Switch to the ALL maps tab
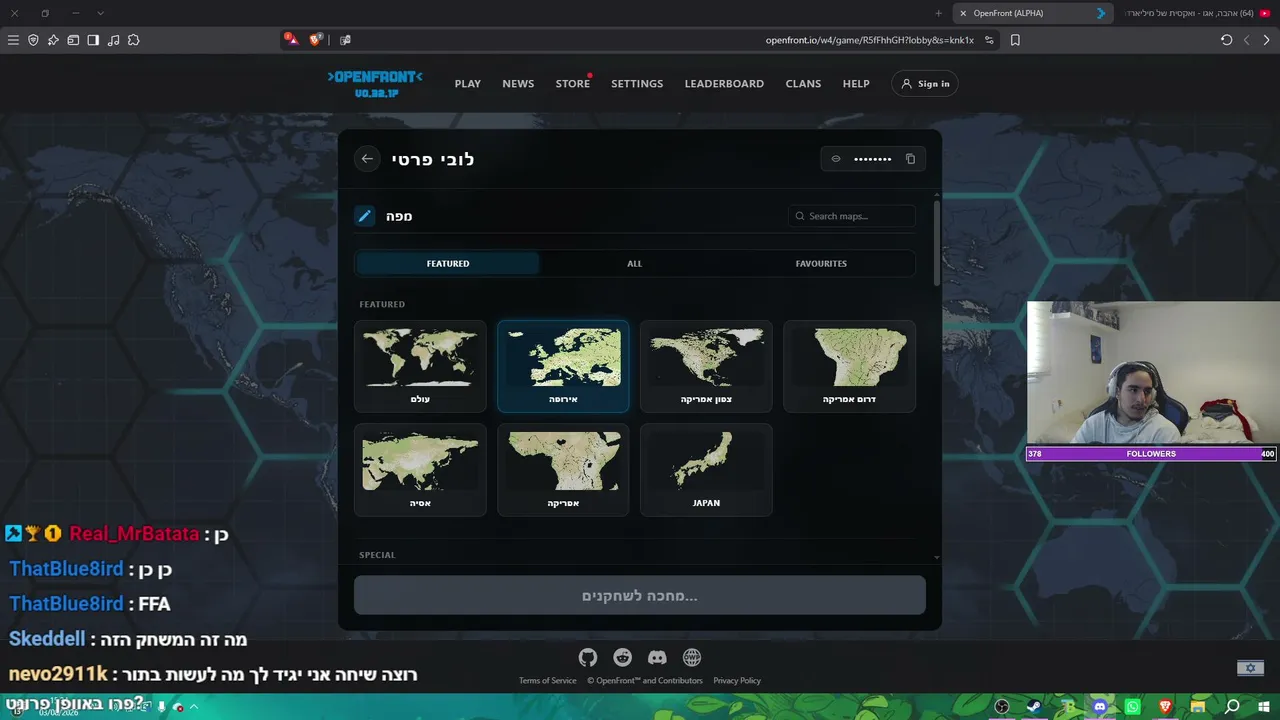Viewport: 1280px width, 720px height. 634,264
